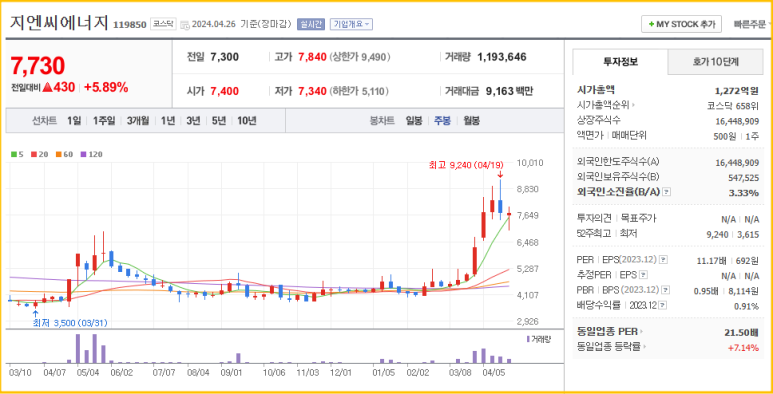Screen dimensions: 773x394
Task: Click the 시가 value 7,400
Action: [224, 91]
